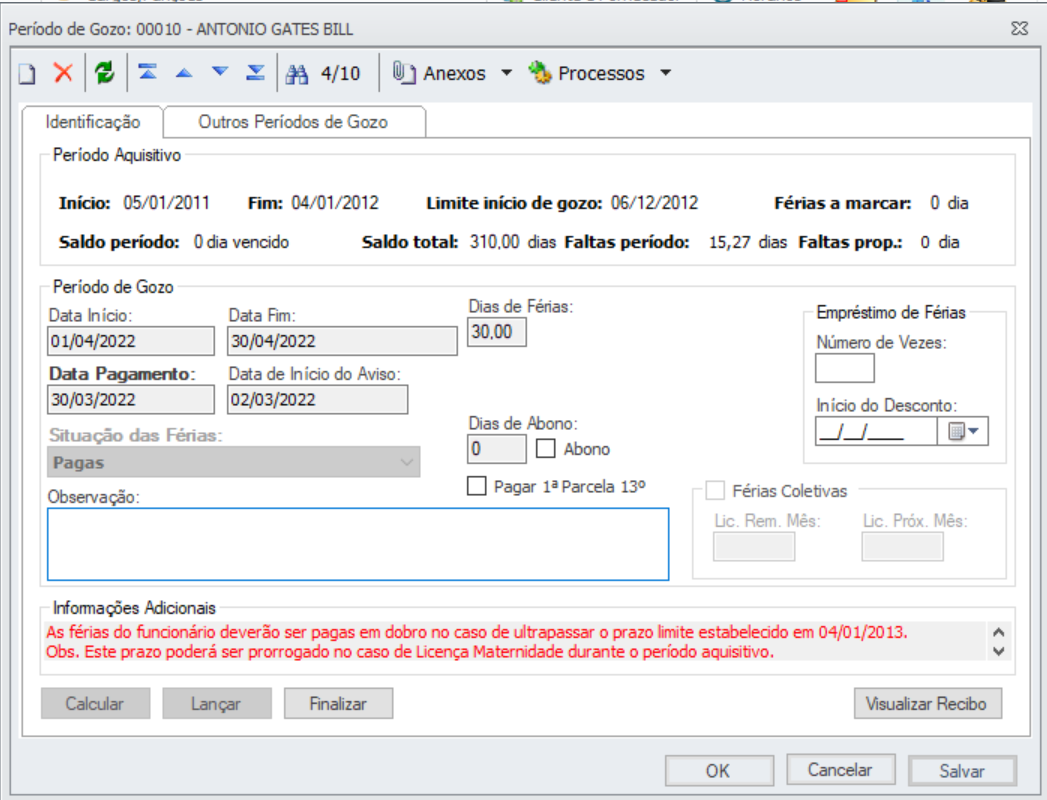This screenshot has width=1047, height=800.
Task: Go to last record arrow icon
Action: [x=255, y=72]
